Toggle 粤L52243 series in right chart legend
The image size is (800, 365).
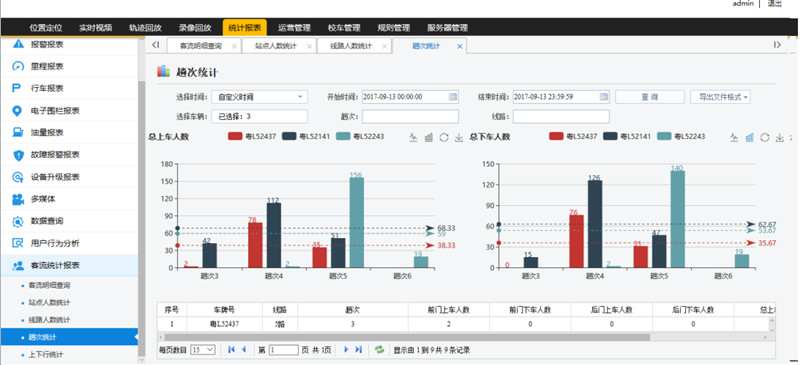pos(681,136)
